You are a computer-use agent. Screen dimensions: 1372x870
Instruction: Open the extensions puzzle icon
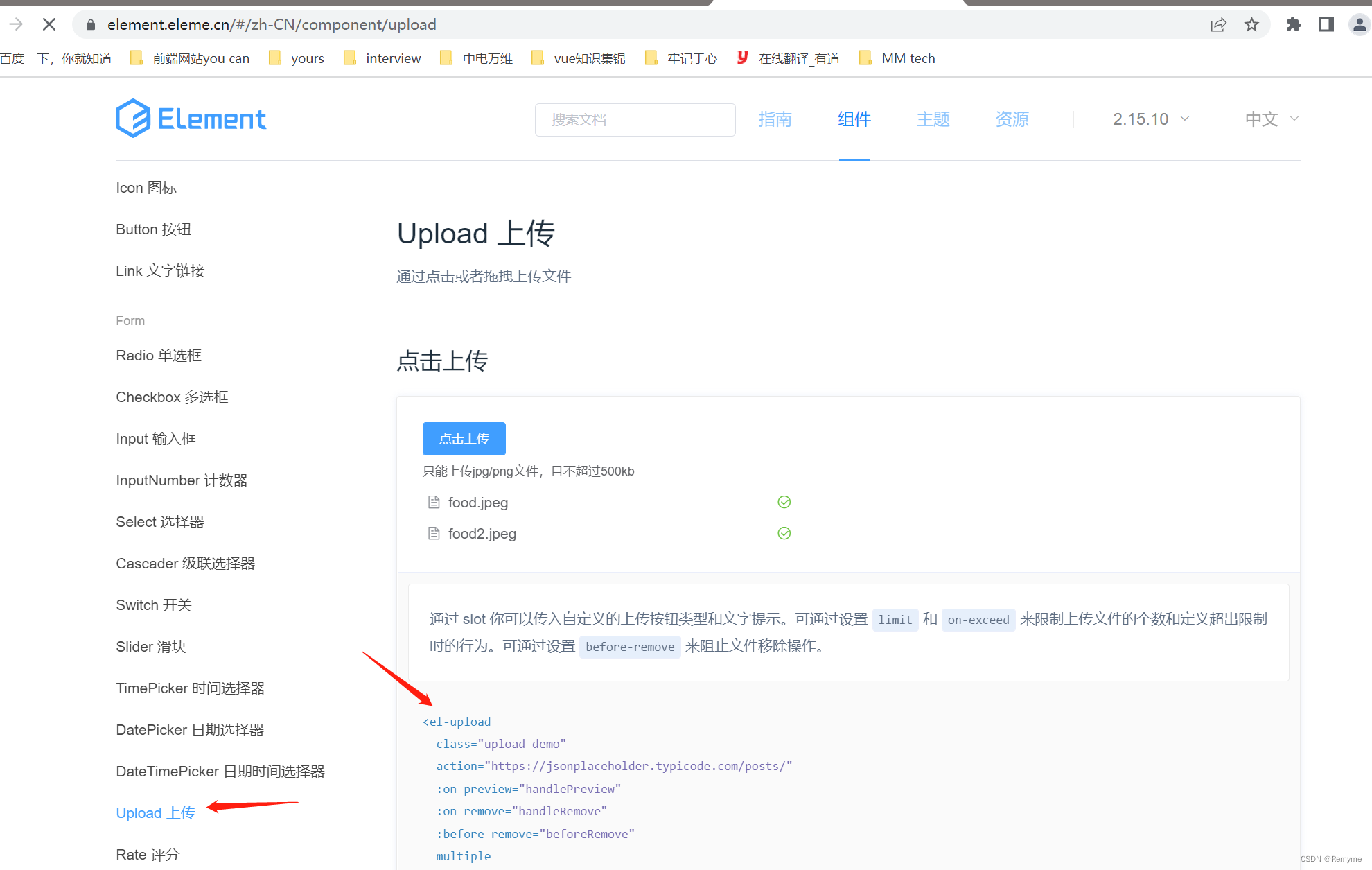[1293, 25]
